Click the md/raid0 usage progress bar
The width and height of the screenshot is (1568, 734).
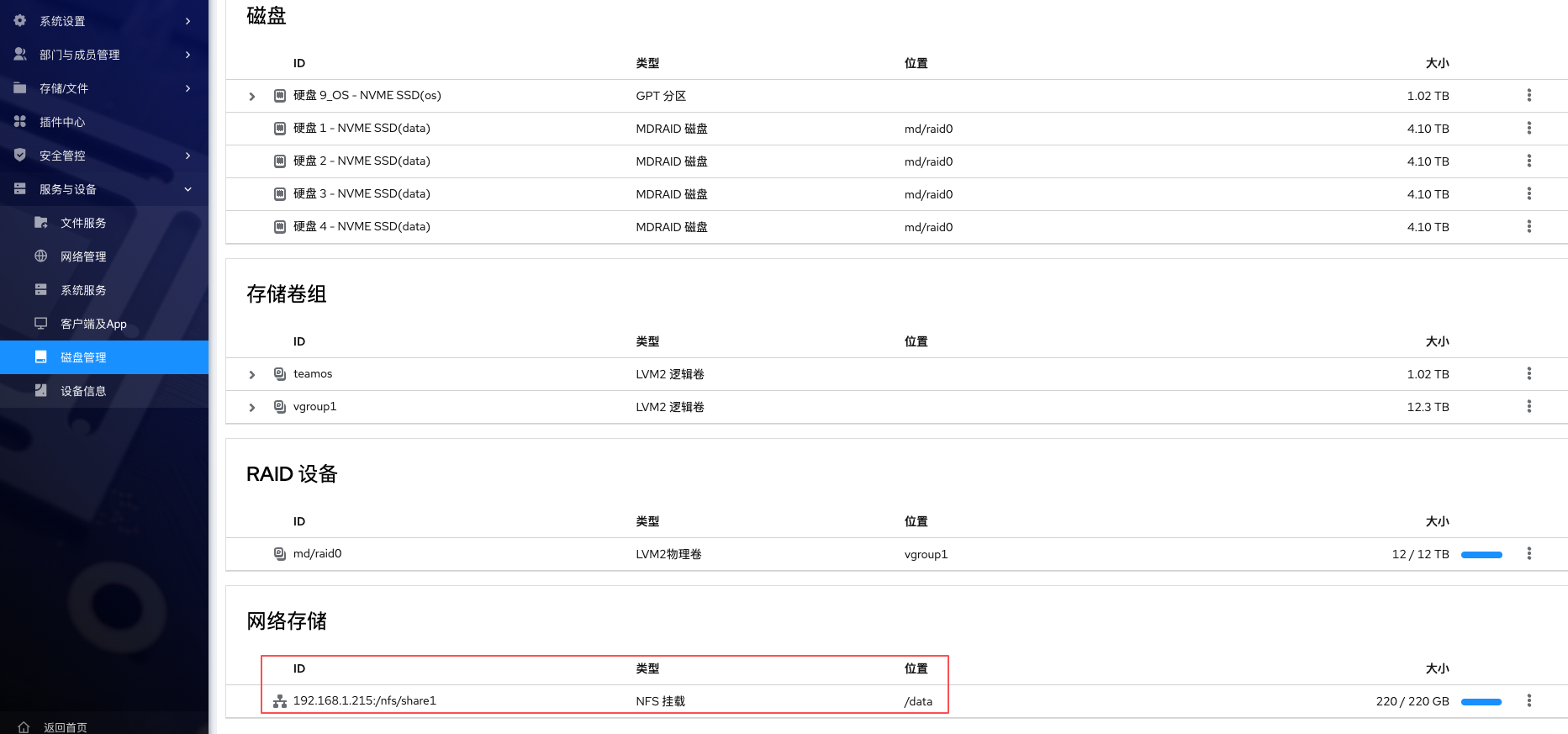click(x=1481, y=555)
